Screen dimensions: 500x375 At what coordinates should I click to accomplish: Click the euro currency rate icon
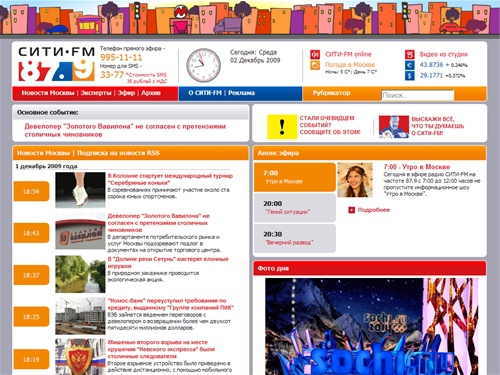[410, 65]
